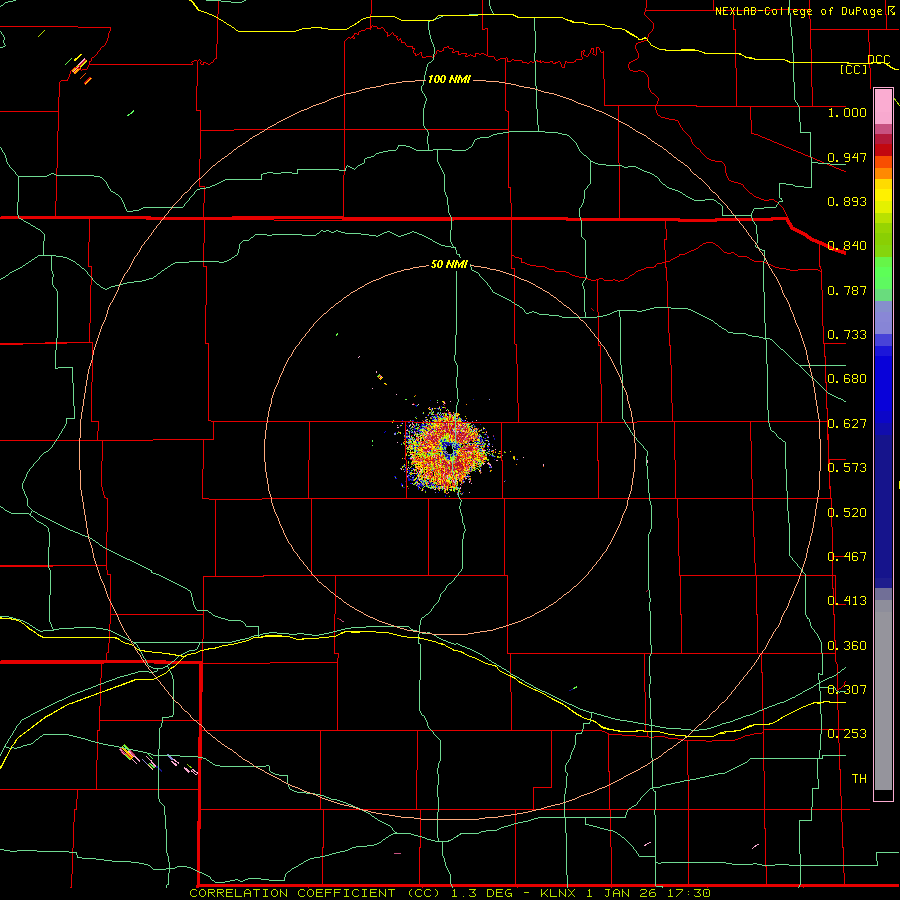The width and height of the screenshot is (900, 900).
Task: Select the 0.413 scale value
Action: [847, 601]
